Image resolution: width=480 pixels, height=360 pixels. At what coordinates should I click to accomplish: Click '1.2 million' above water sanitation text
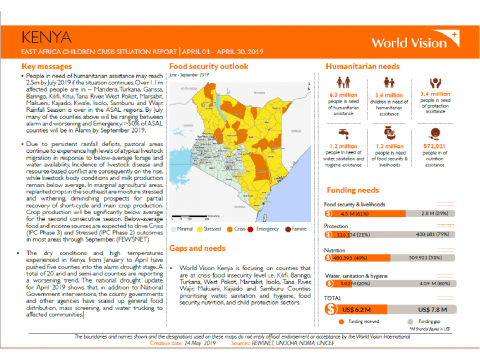click(343, 146)
